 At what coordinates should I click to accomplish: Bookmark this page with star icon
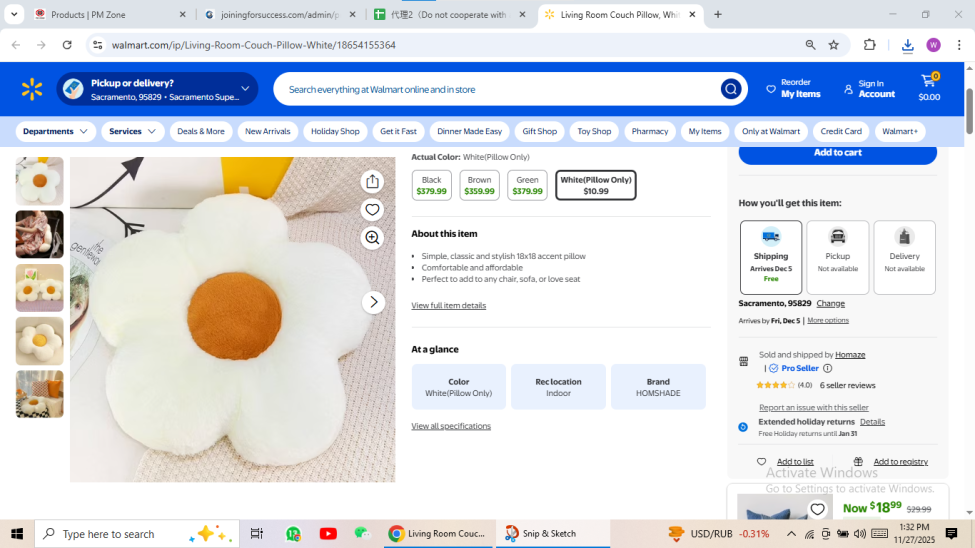833,45
